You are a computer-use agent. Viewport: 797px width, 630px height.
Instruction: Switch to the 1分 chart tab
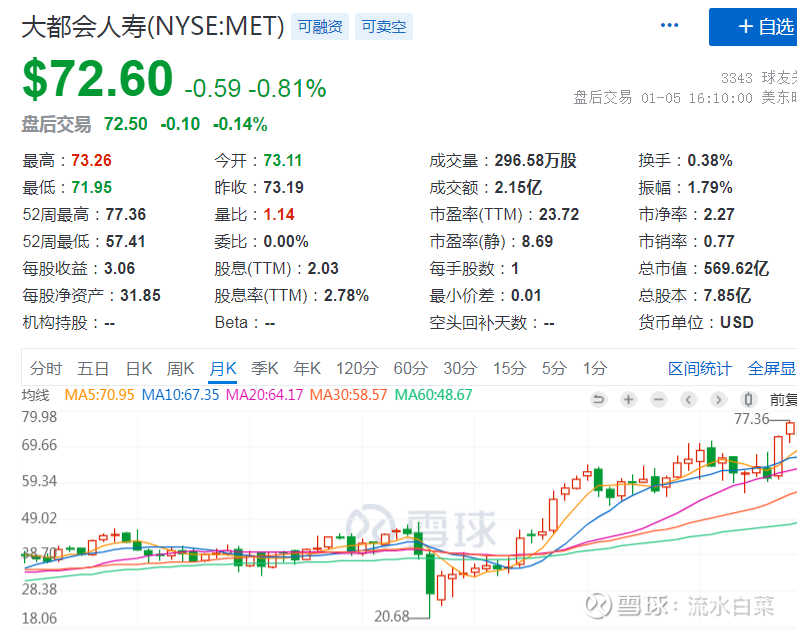pos(595,368)
